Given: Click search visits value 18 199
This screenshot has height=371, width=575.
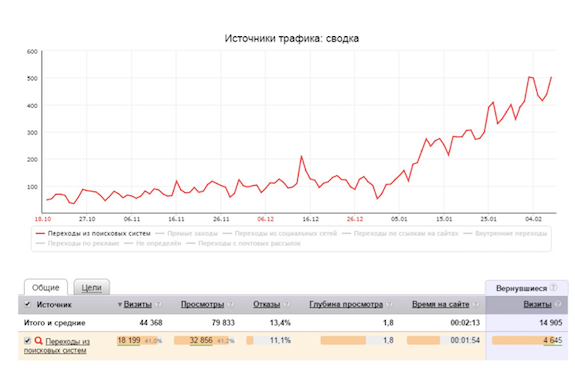Looking at the screenshot, I should 129,341.
